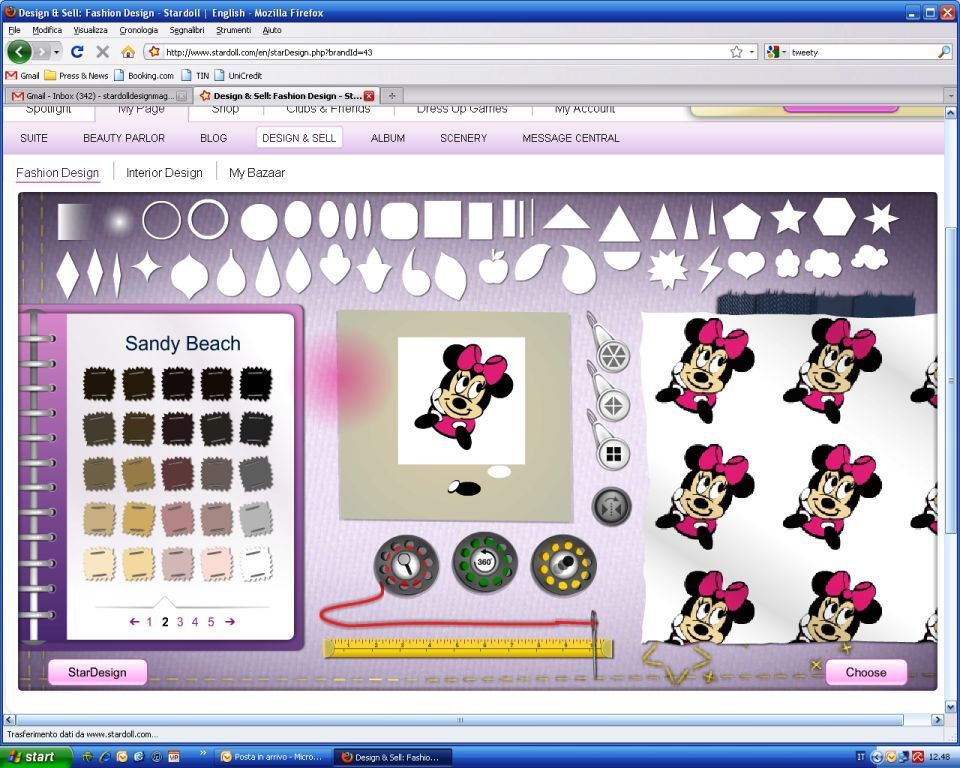The height and width of the screenshot is (768, 960).
Task: Open the UniCredit bookmark
Action: [238, 76]
